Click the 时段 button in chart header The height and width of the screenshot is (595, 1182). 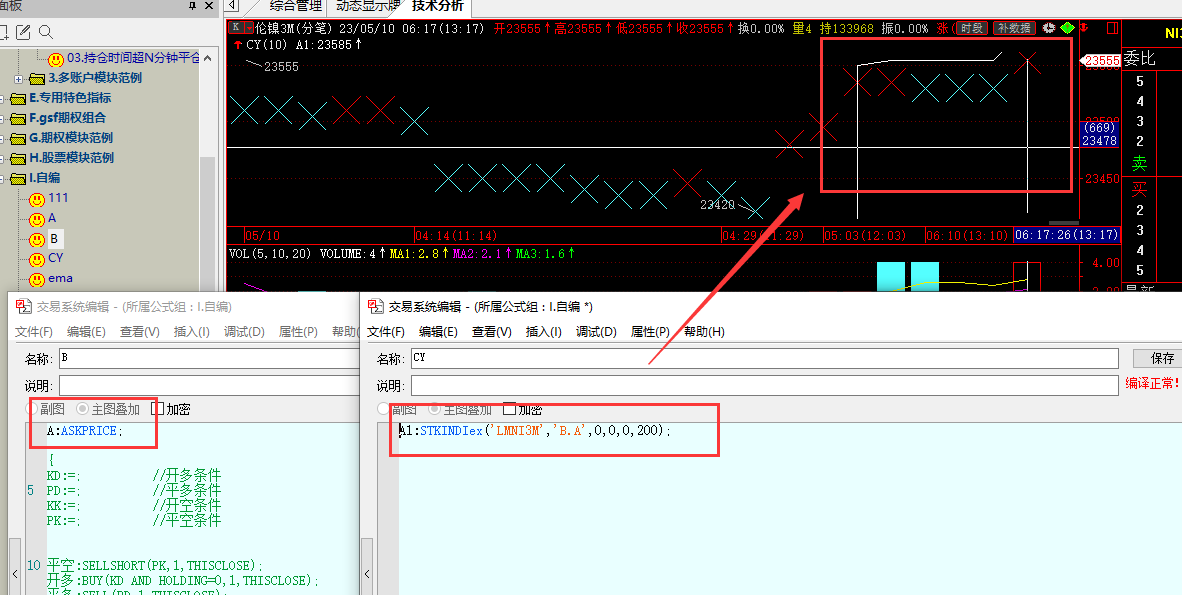click(x=972, y=28)
